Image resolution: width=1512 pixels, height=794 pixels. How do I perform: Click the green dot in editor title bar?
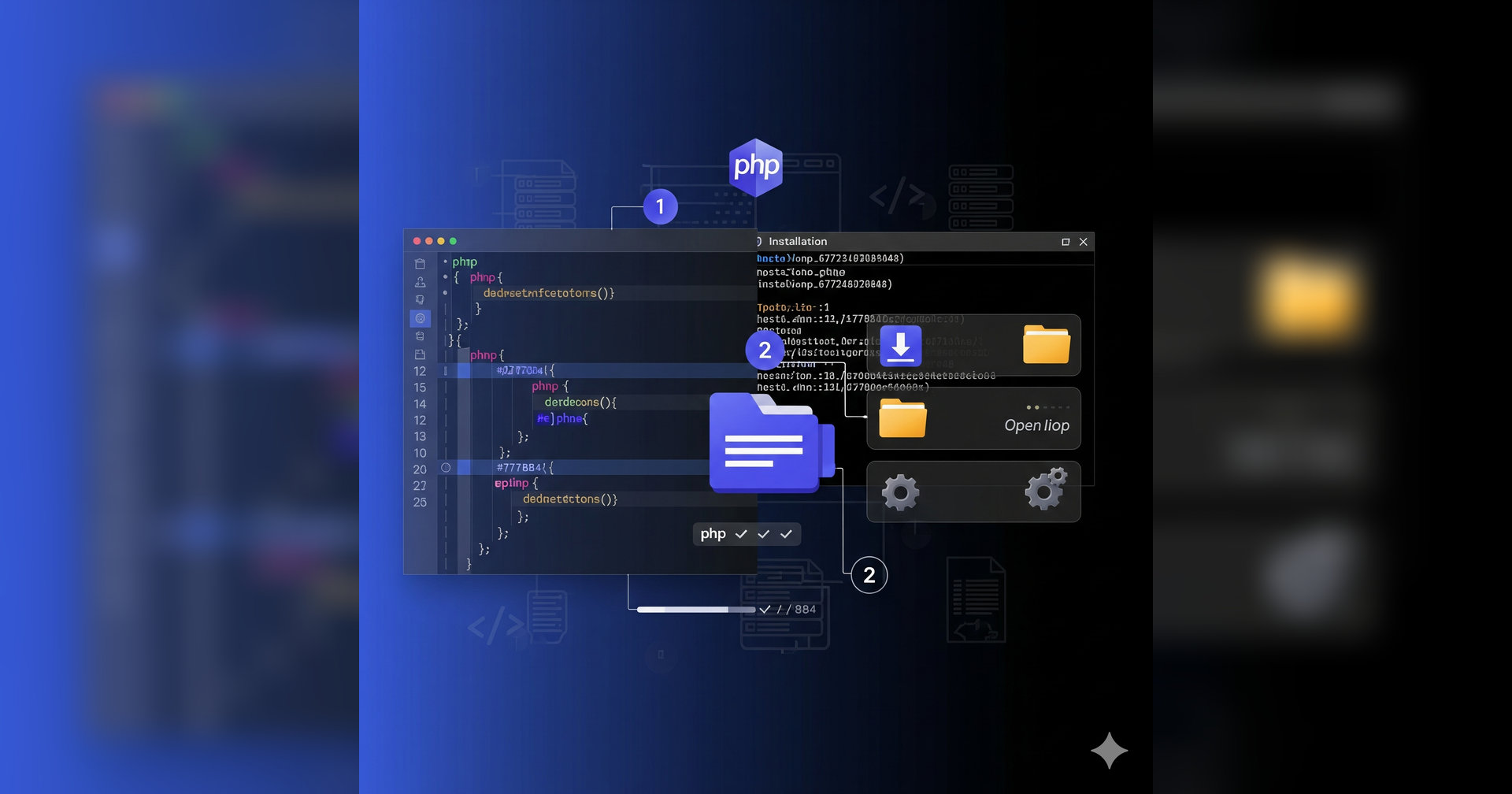coord(453,241)
